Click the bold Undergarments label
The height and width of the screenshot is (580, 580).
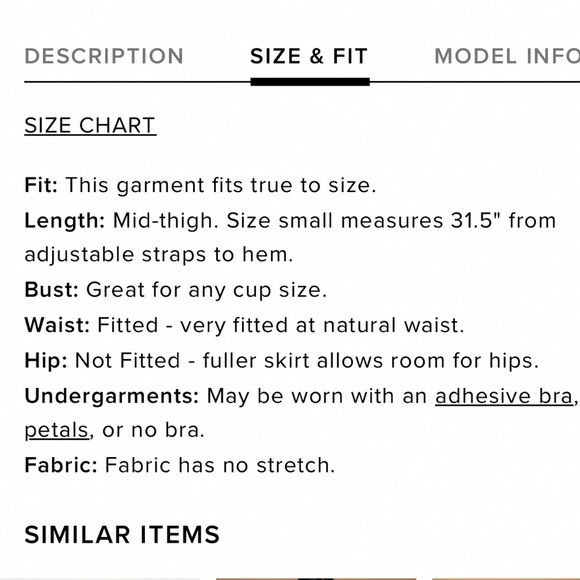(x=112, y=397)
